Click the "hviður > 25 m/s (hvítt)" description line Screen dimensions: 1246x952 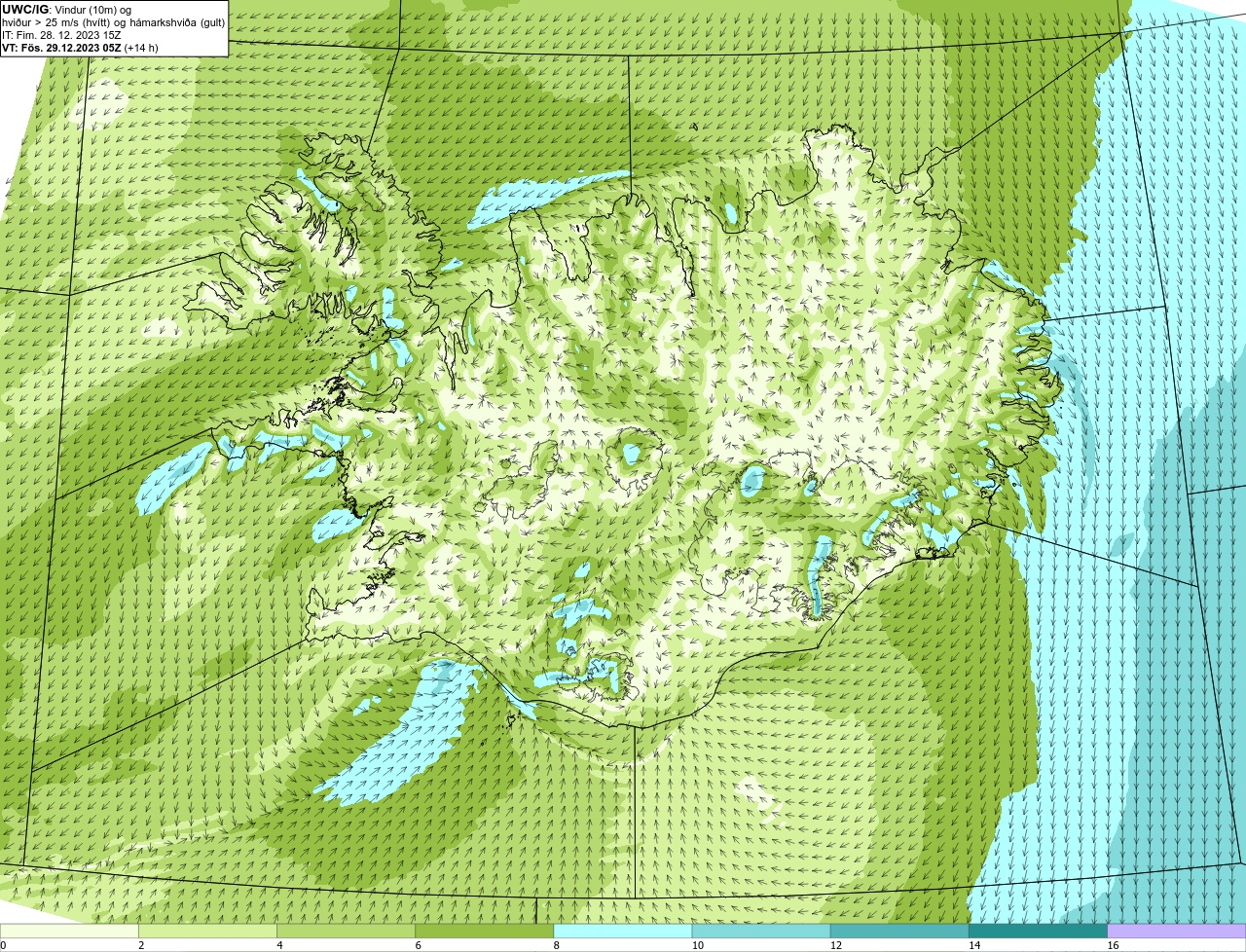114,21
